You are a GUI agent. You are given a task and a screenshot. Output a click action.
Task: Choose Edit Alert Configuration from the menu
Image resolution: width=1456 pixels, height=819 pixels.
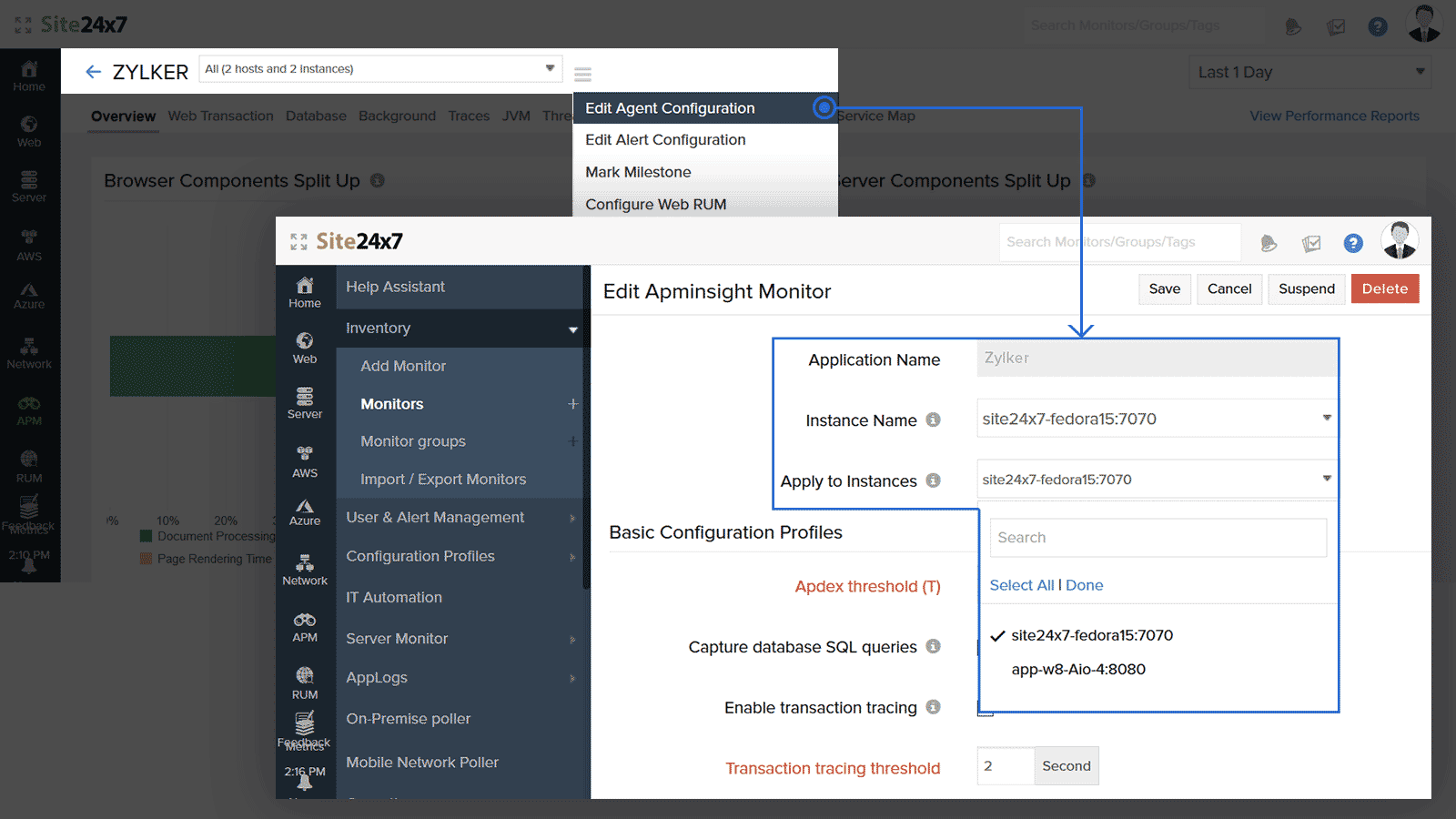point(705,140)
